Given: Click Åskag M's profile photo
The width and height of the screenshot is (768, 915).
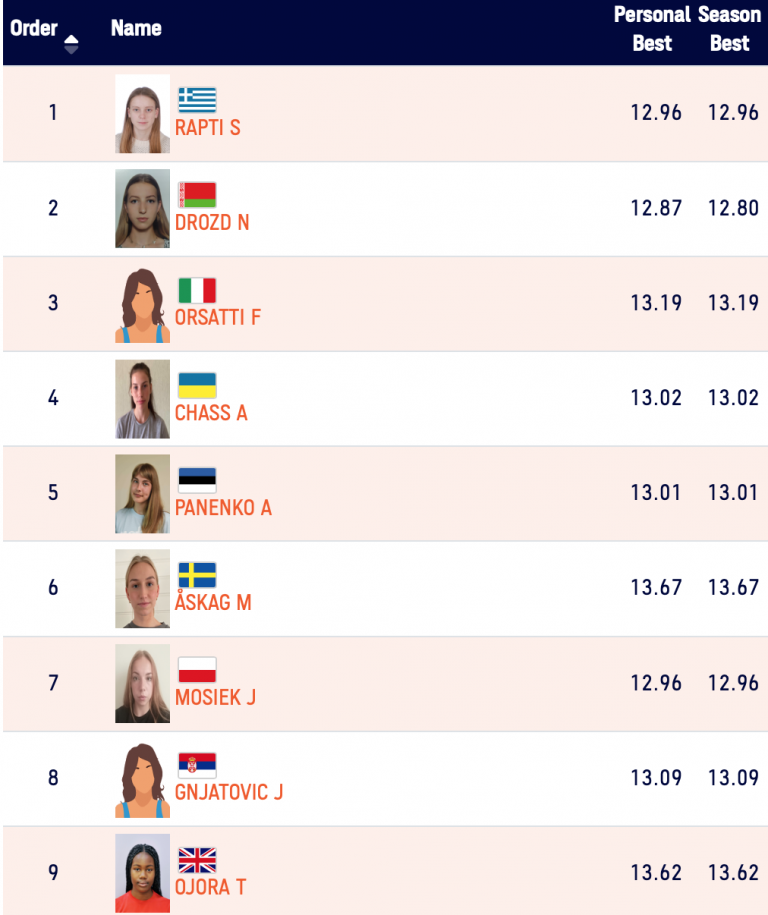Looking at the screenshot, I should pyautogui.click(x=142, y=589).
